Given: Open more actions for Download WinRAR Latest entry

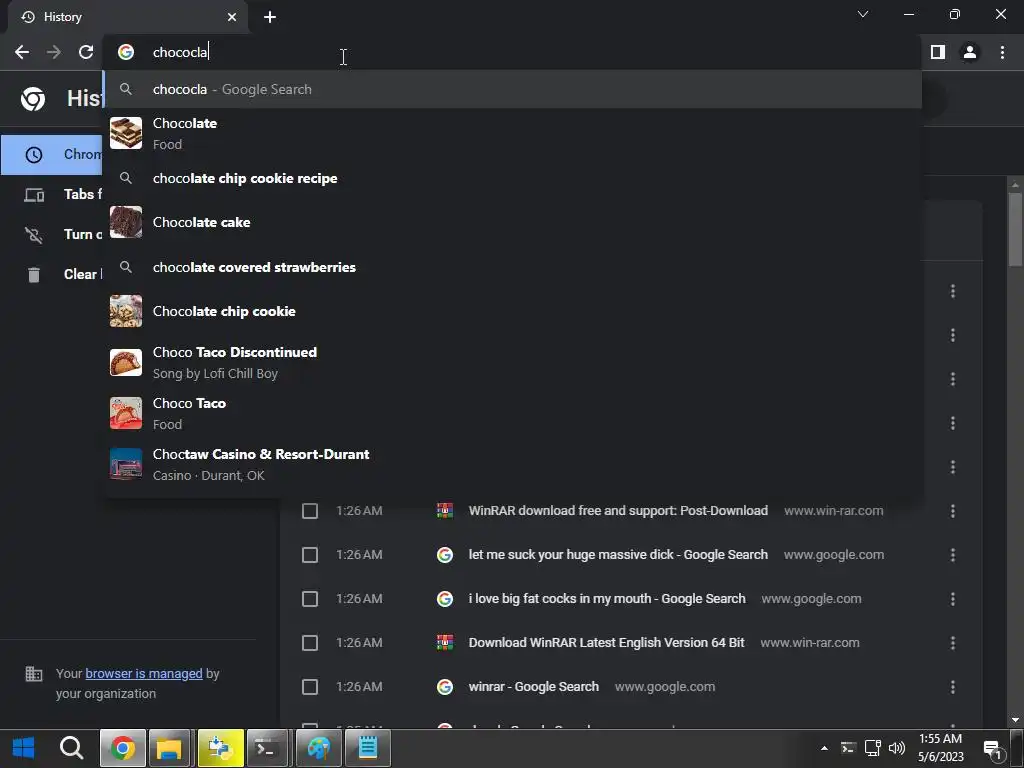Looking at the screenshot, I should coord(953,643).
